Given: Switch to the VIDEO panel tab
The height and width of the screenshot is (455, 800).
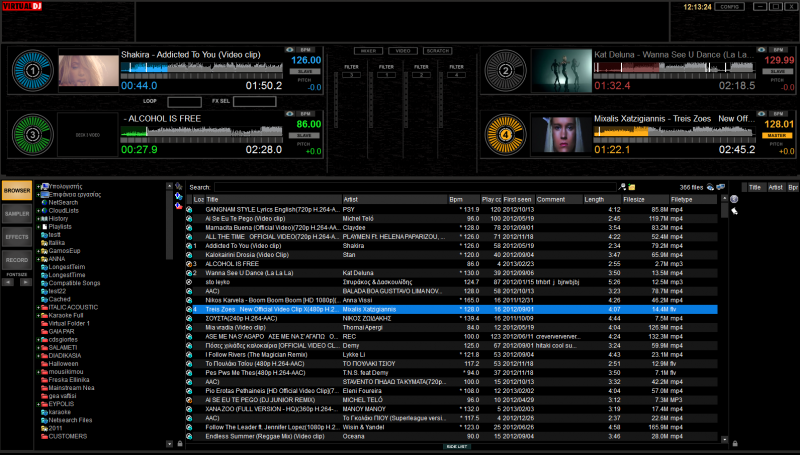Looking at the screenshot, I should (403, 51).
